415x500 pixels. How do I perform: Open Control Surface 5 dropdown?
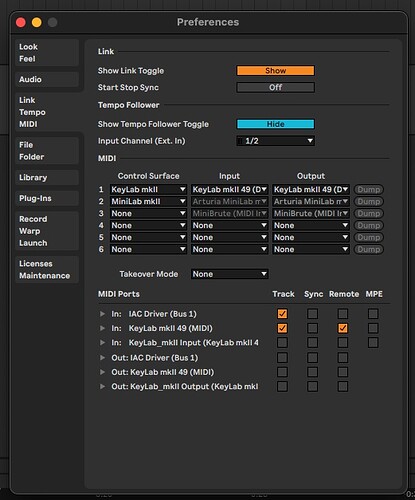click(148, 237)
